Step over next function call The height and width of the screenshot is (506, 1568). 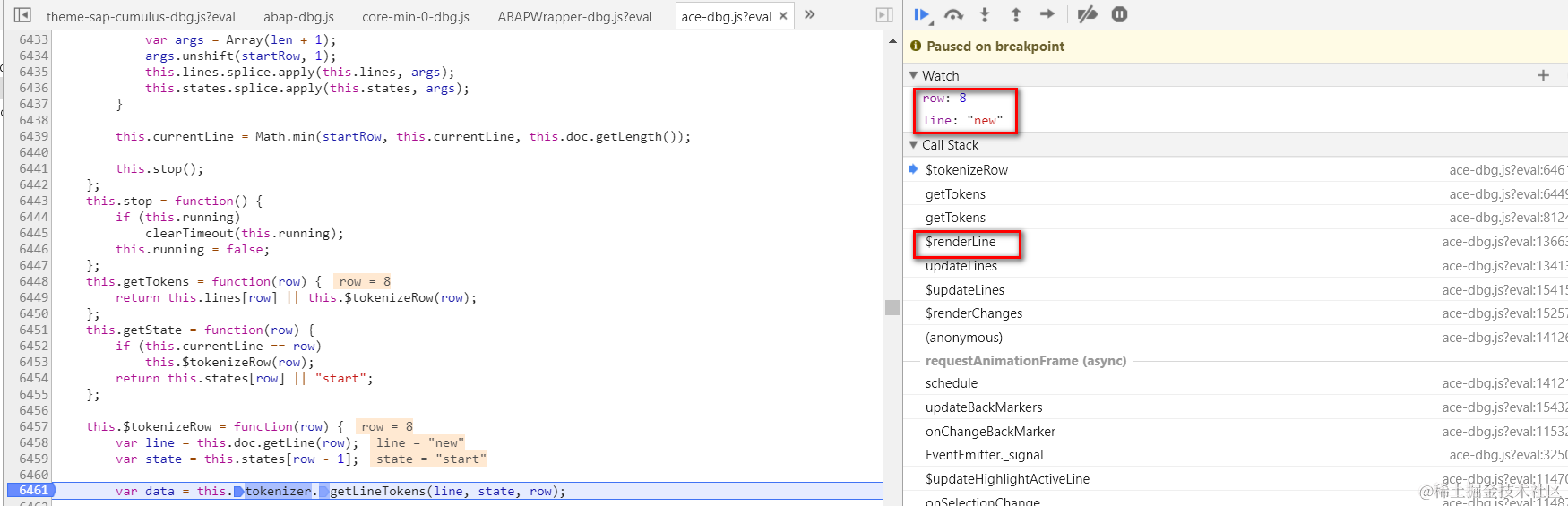pos(954,14)
